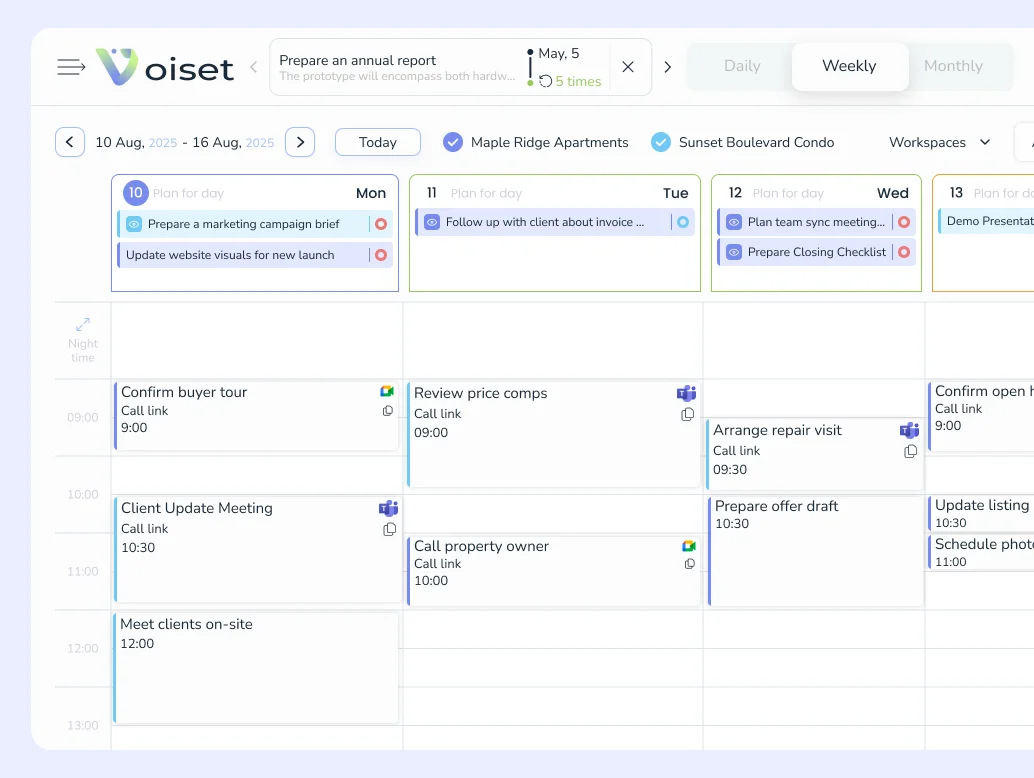Open the hamburger menu next to the Voiset logo
The width and height of the screenshot is (1034, 778).
pos(70,66)
